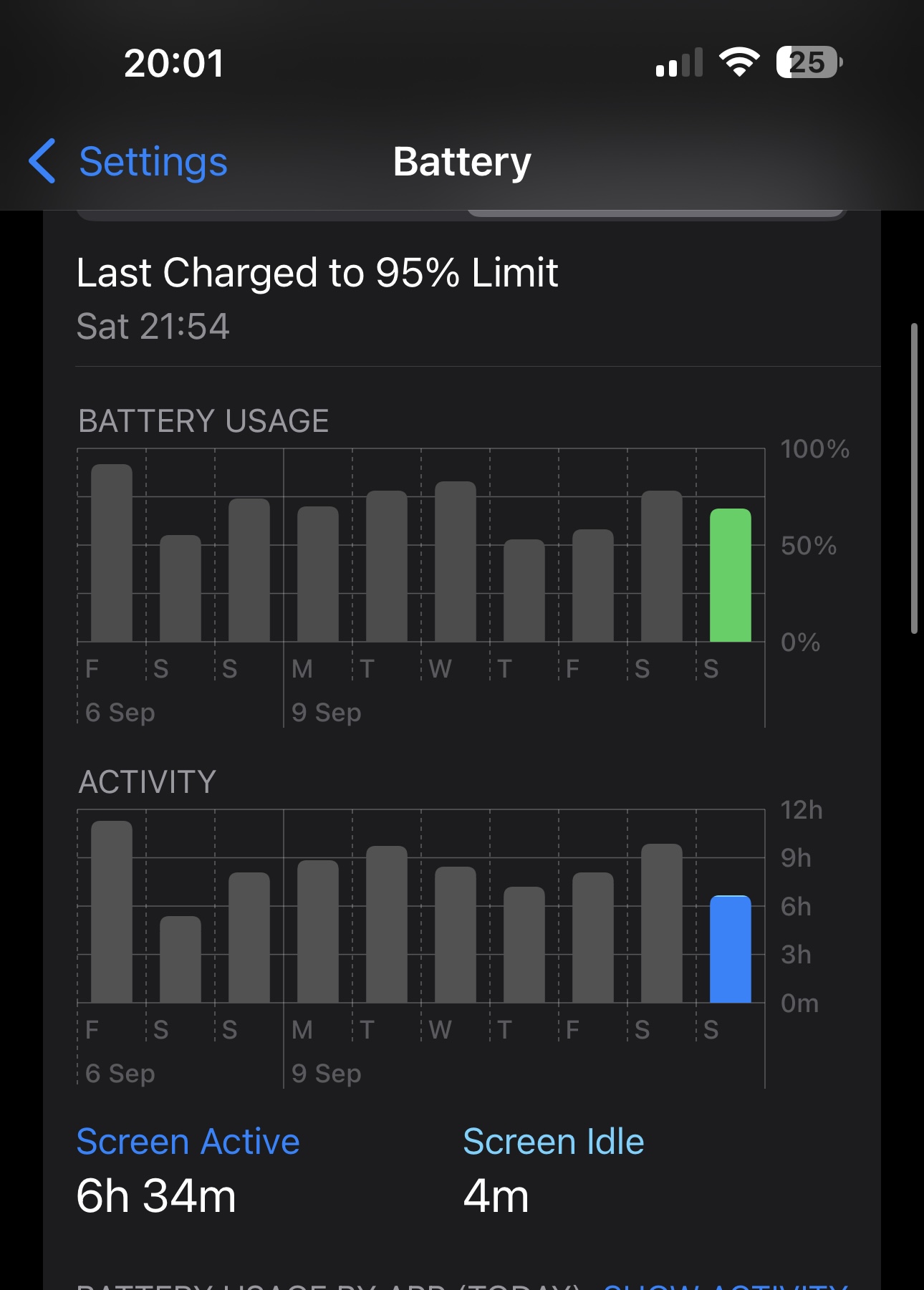Viewport: 924px width, 1290px height.
Task: Tap the Show Activity link at bottom
Action: (725, 1284)
